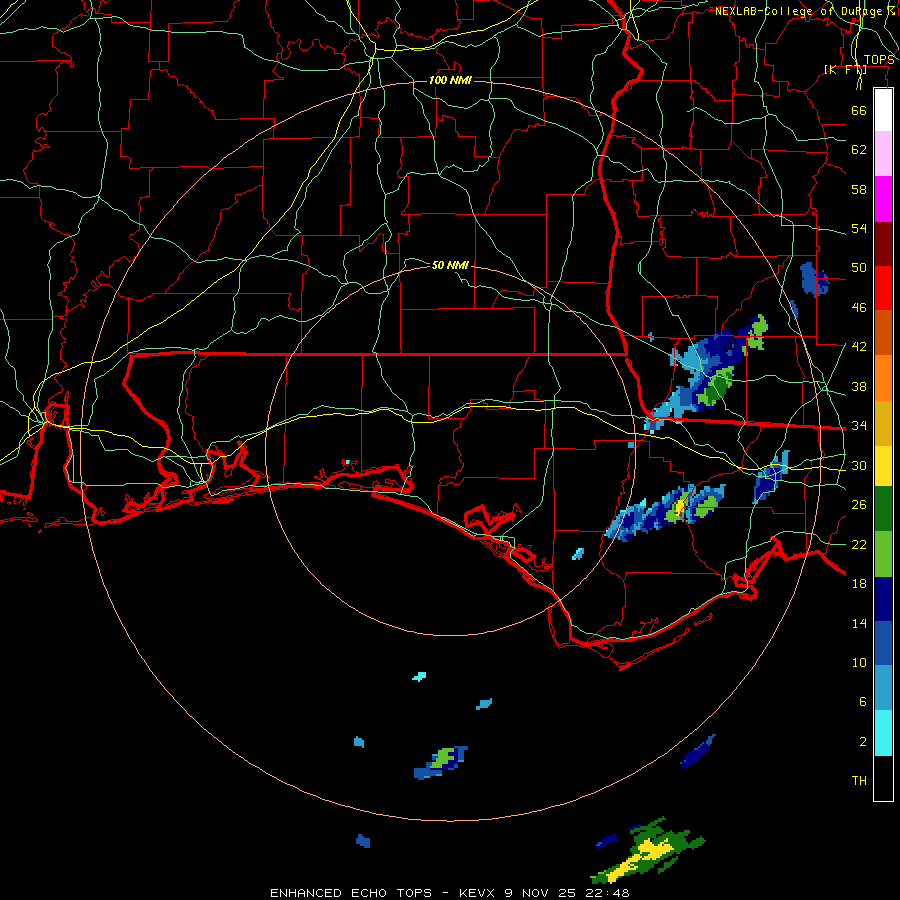This screenshot has height=900, width=900.
Task: Click the "42" legend value
Action: click(859, 347)
